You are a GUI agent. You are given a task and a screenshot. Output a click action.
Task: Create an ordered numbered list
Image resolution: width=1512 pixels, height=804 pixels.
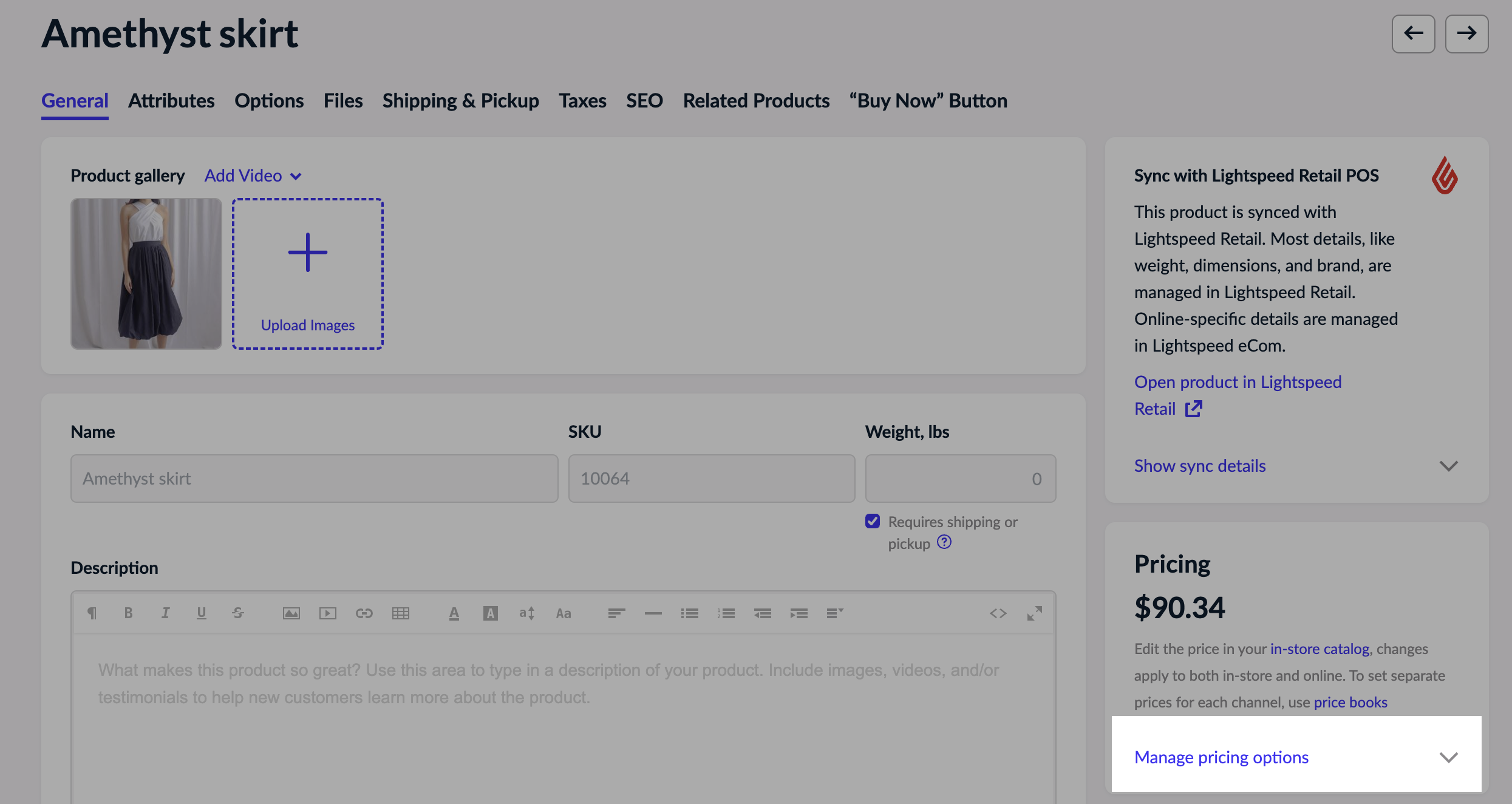point(726,613)
